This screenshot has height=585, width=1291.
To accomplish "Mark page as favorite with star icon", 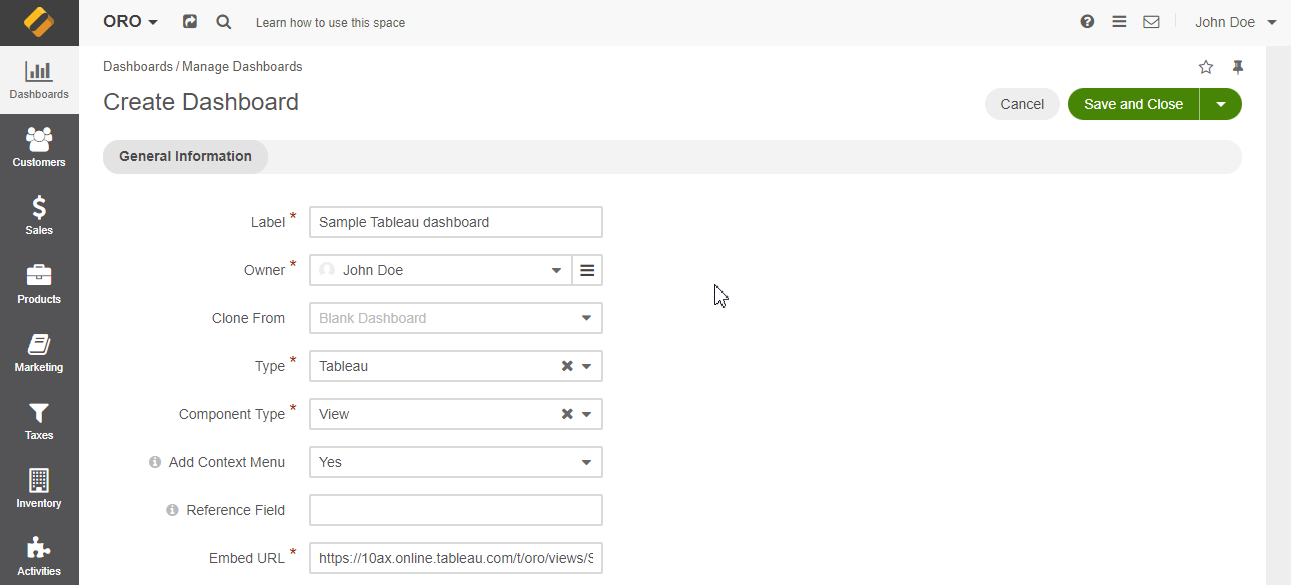I will 1206,67.
